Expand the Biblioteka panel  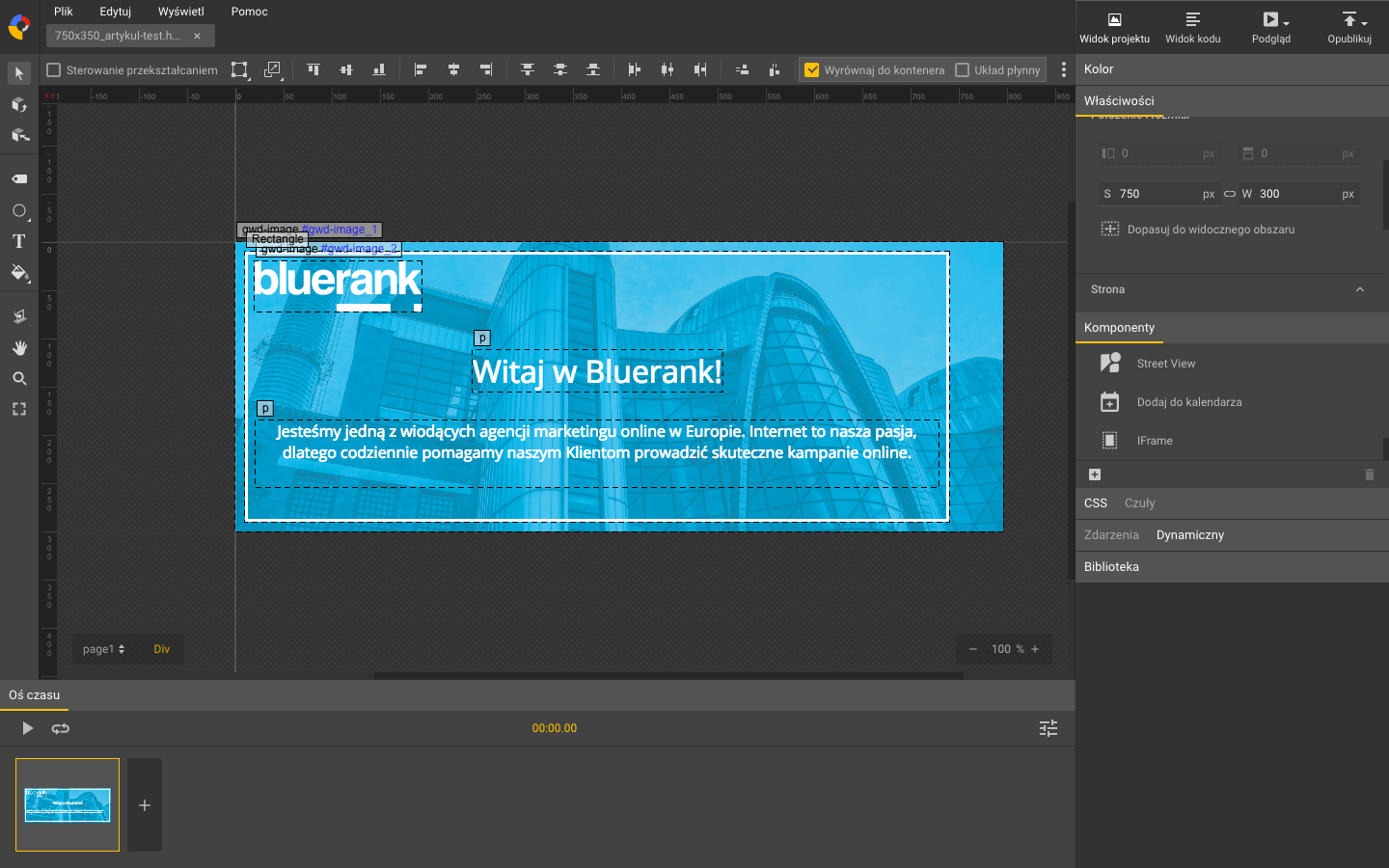1232,567
